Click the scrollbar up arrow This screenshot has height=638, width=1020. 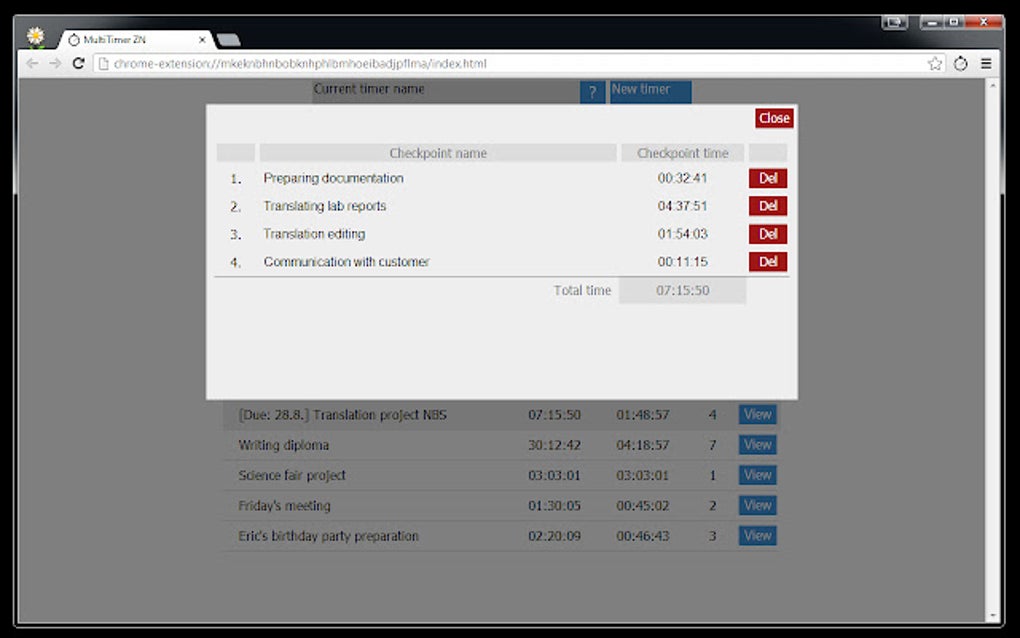click(993, 86)
